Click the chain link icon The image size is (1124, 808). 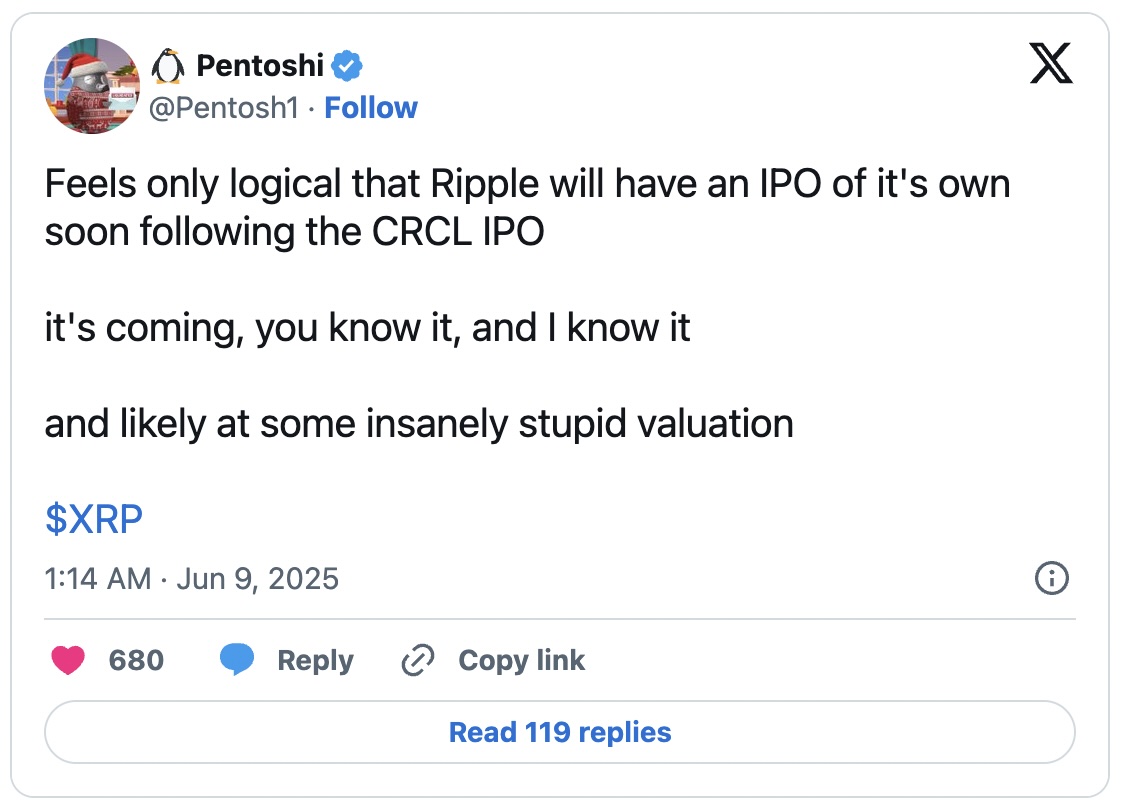click(x=418, y=660)
